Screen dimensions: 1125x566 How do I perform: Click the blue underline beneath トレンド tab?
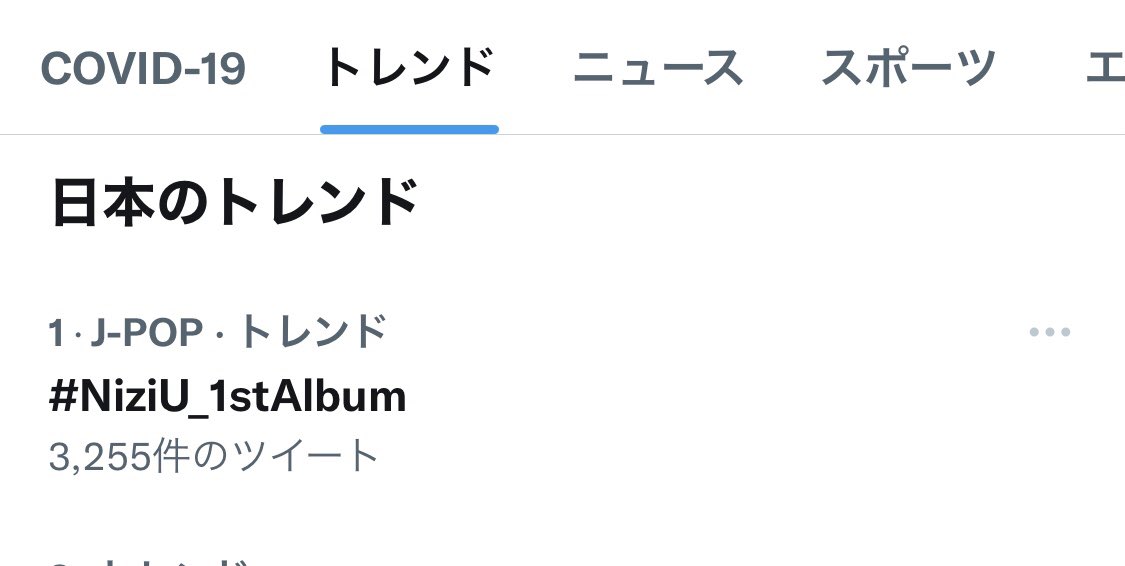[x=409, y=129]
